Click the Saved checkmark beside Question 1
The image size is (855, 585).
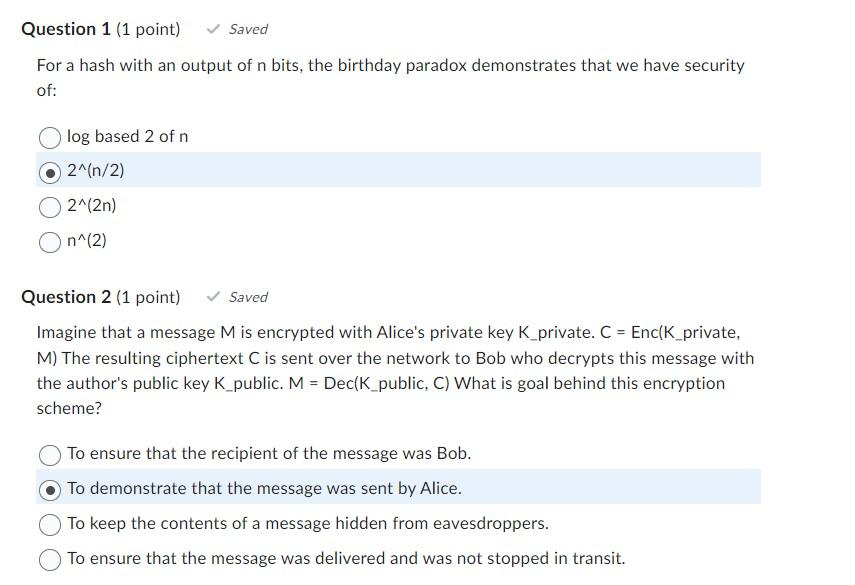(x=213, y=29)
